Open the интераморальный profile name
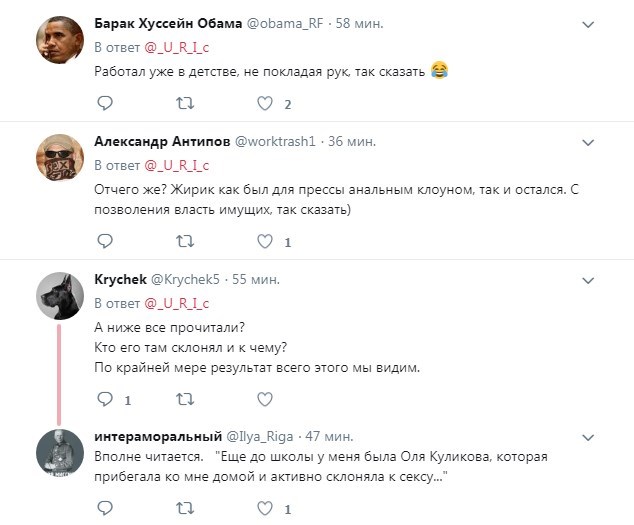The height and width of the screenshot is (525, 634). click(157, 436)
